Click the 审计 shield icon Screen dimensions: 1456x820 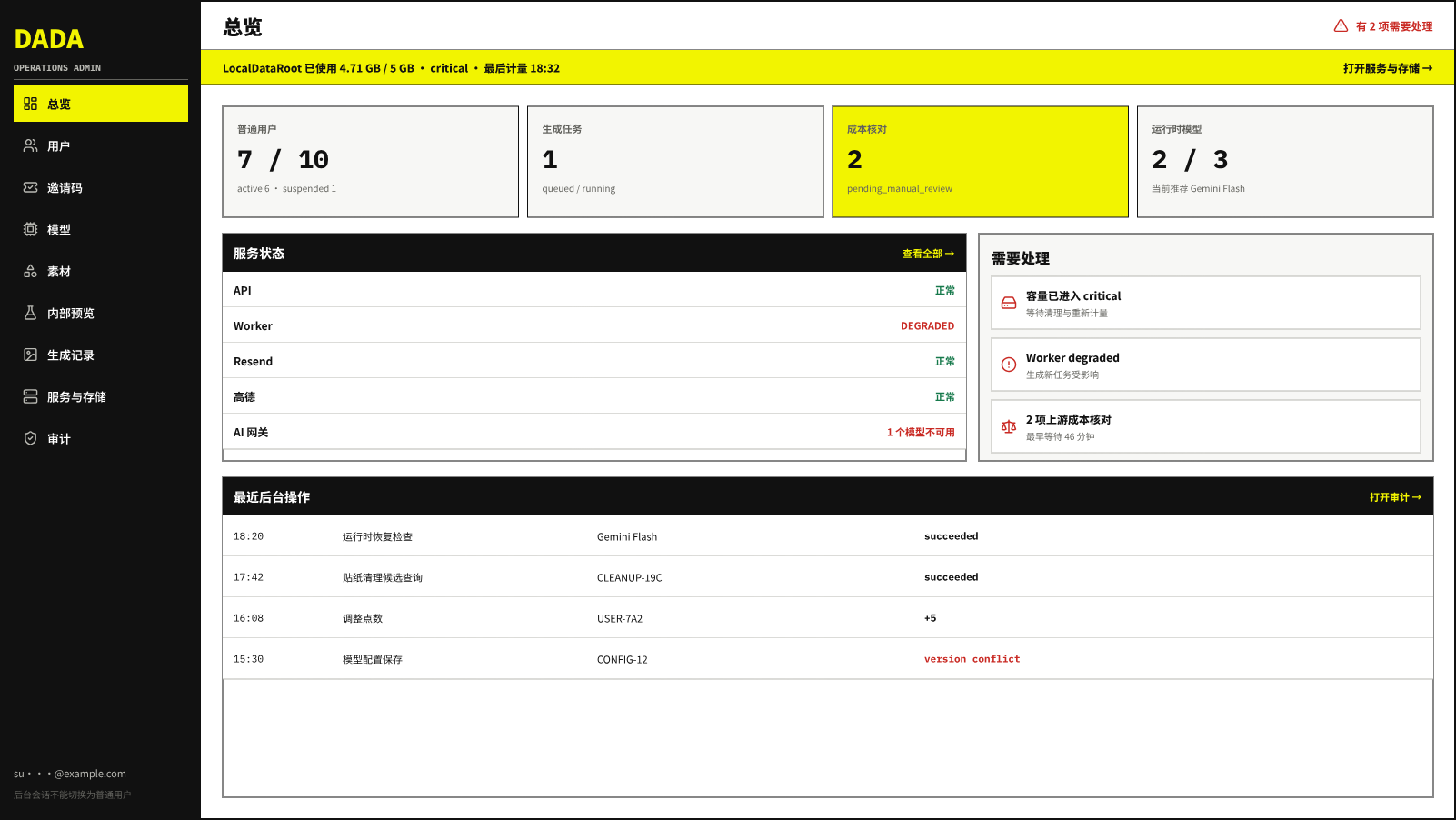(x=30, y=438)
